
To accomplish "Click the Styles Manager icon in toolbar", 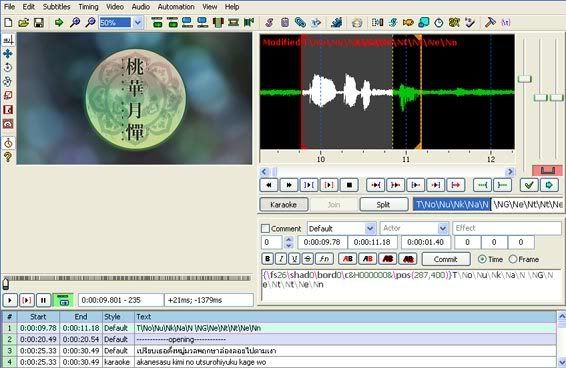I will tap(269, 23).
